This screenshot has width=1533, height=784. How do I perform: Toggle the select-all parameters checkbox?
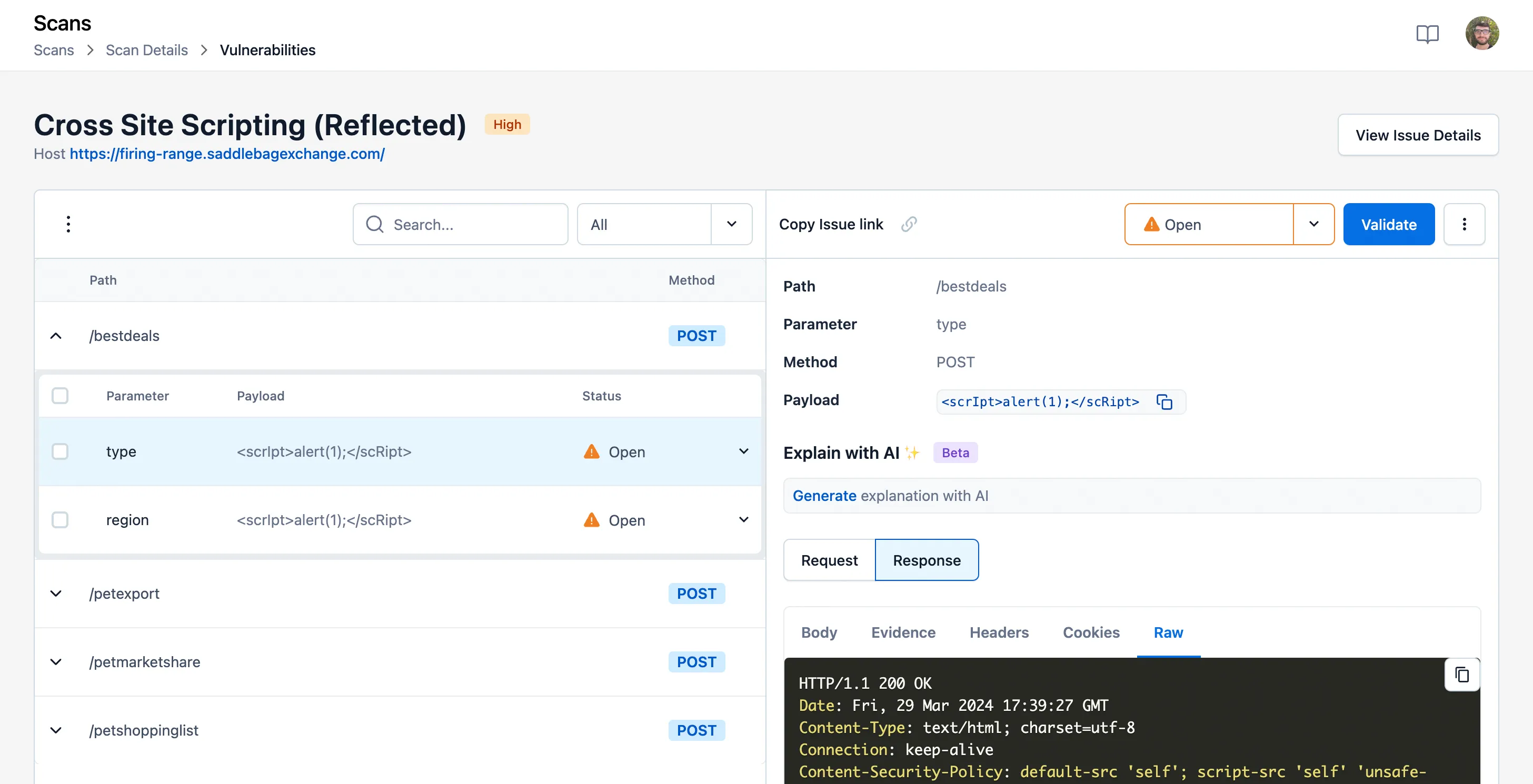pyautogui.click(x=60, y=396)
